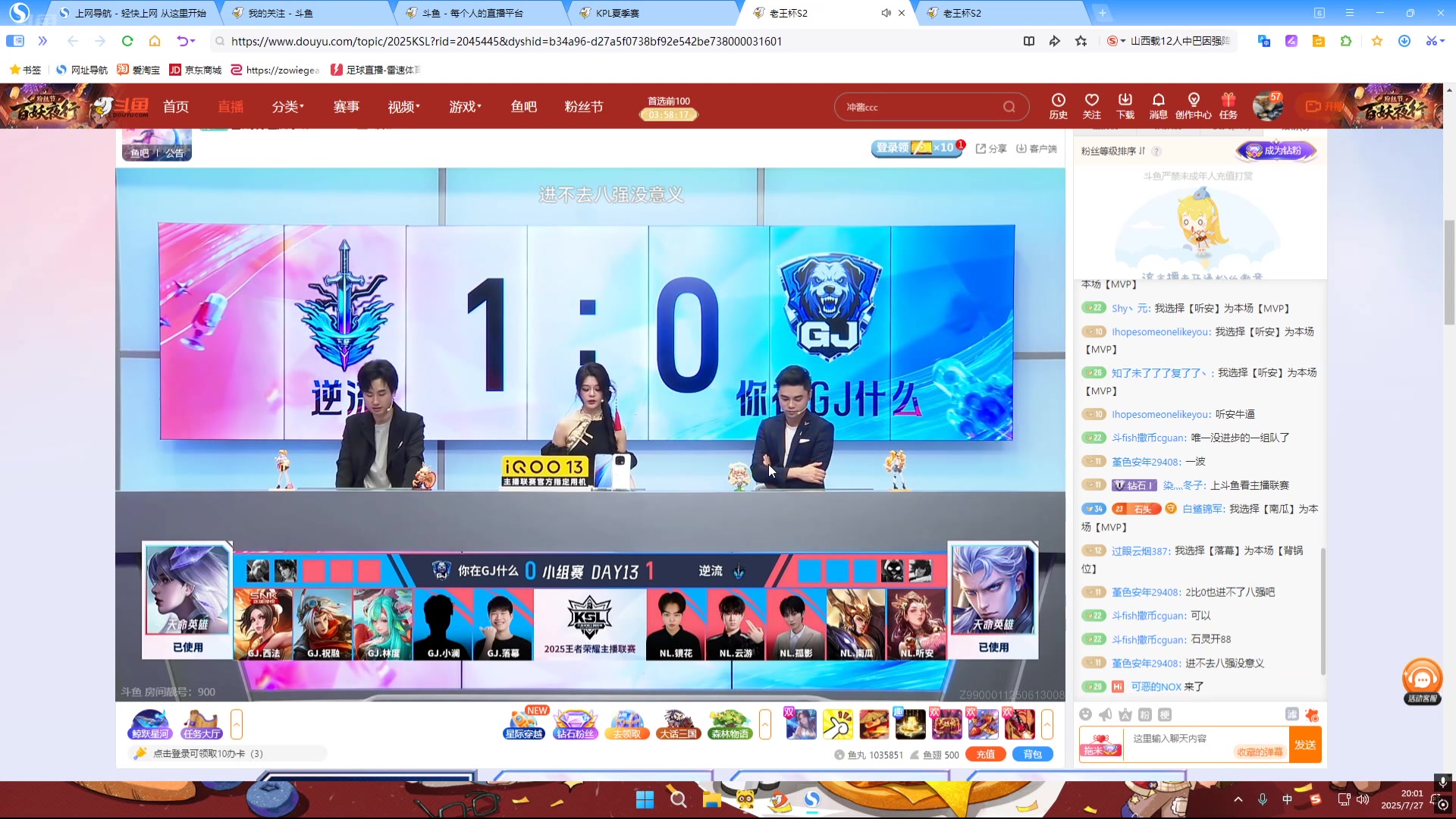Expand the 游戏 dropdown in navigation

(466, 107)
